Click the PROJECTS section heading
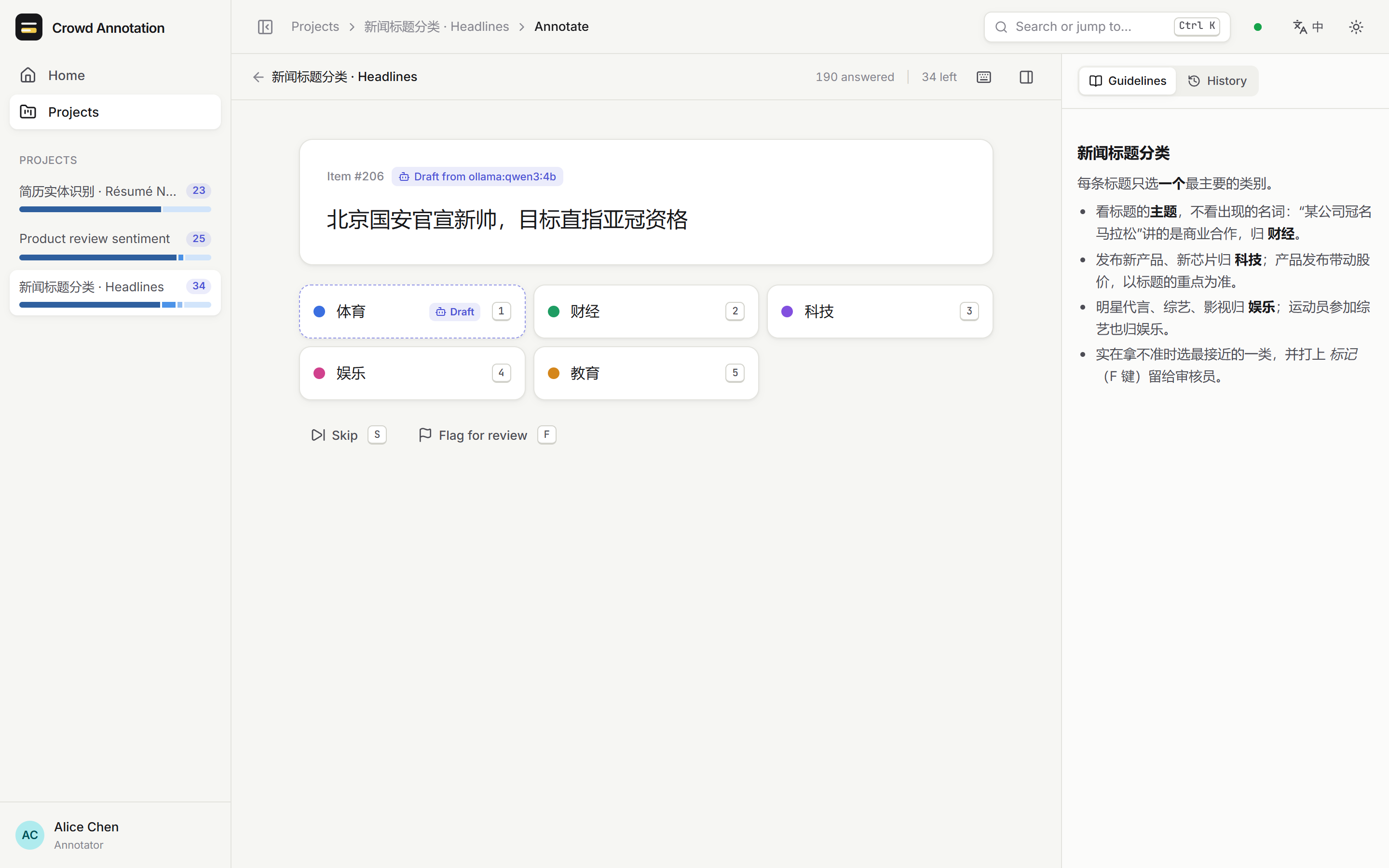This screenshot has height=868, width=1389. point(48,160)
